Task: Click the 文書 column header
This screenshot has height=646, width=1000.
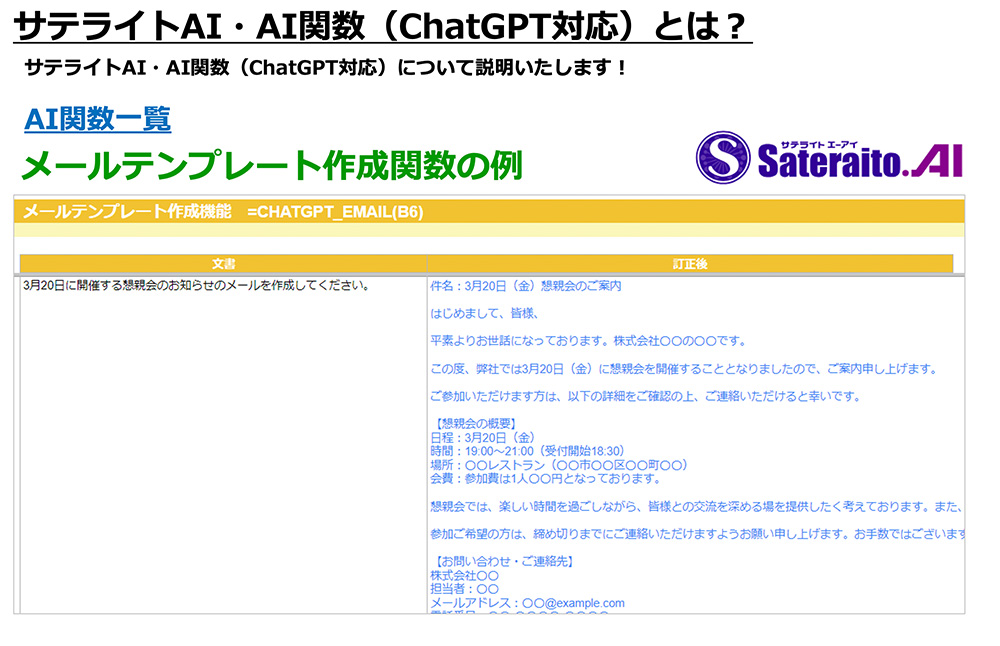Action: pos(223,264)
